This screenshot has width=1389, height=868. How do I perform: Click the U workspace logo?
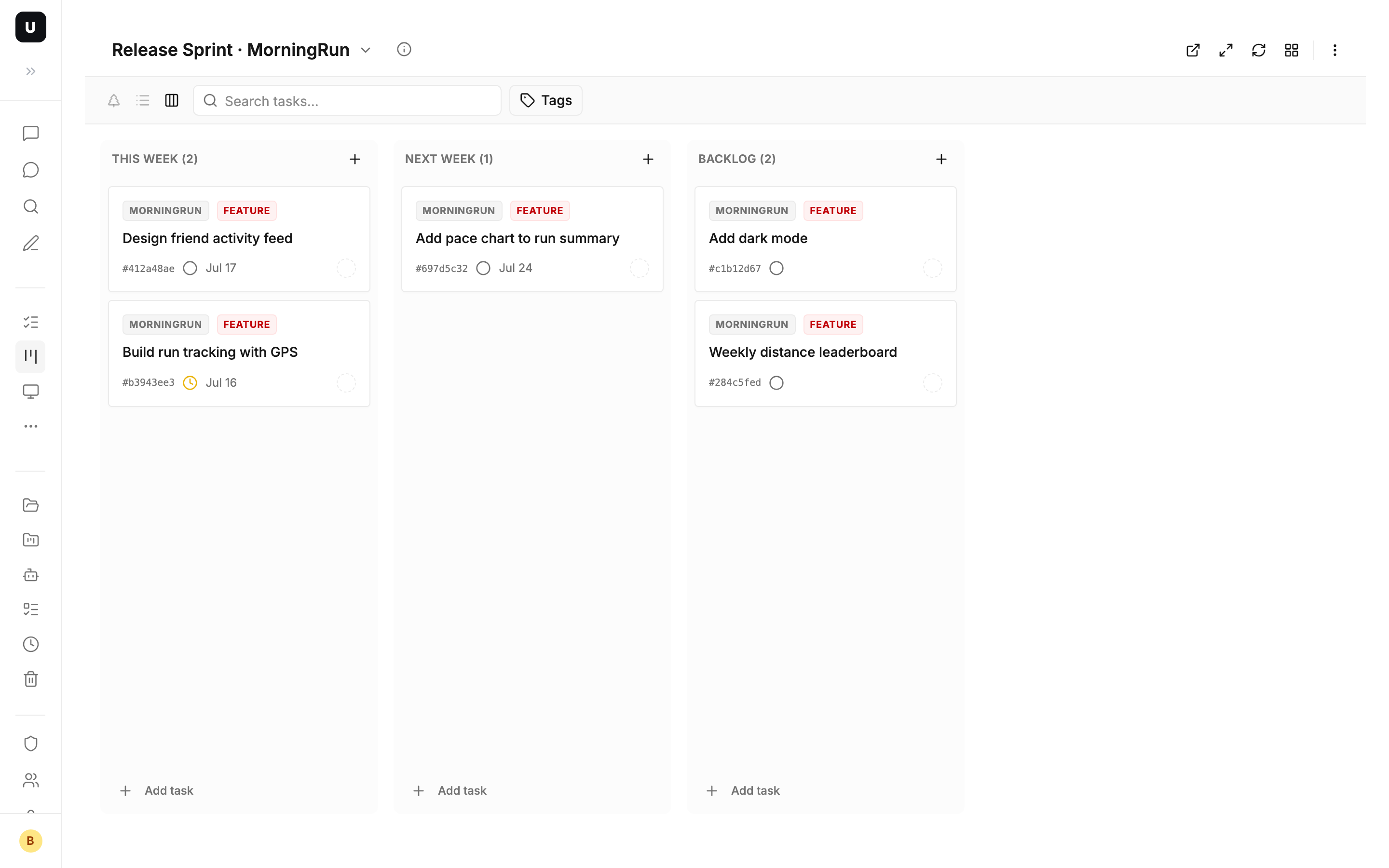pos(30,27)
